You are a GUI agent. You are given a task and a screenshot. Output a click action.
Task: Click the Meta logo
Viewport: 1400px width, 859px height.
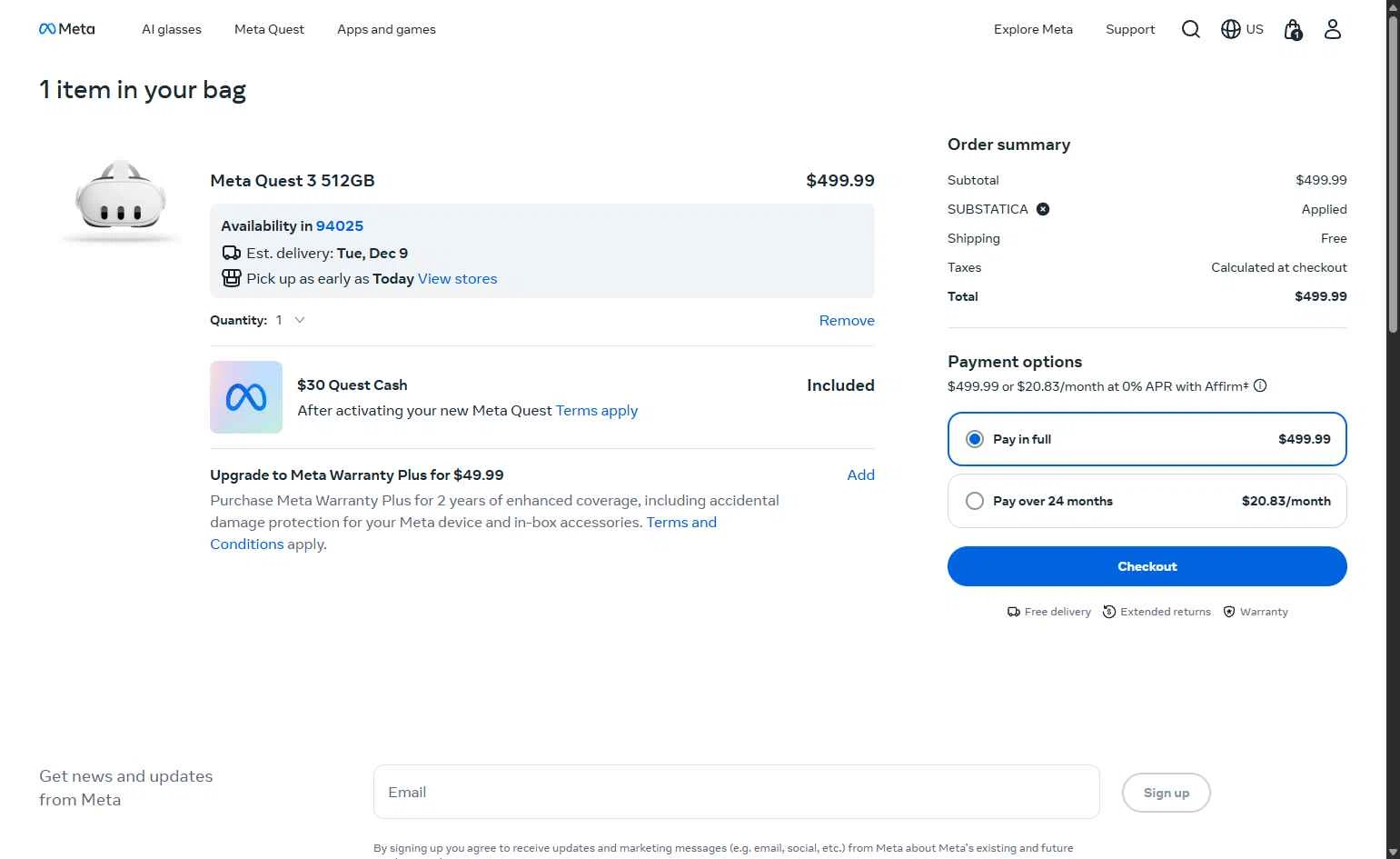coord(66,29)
